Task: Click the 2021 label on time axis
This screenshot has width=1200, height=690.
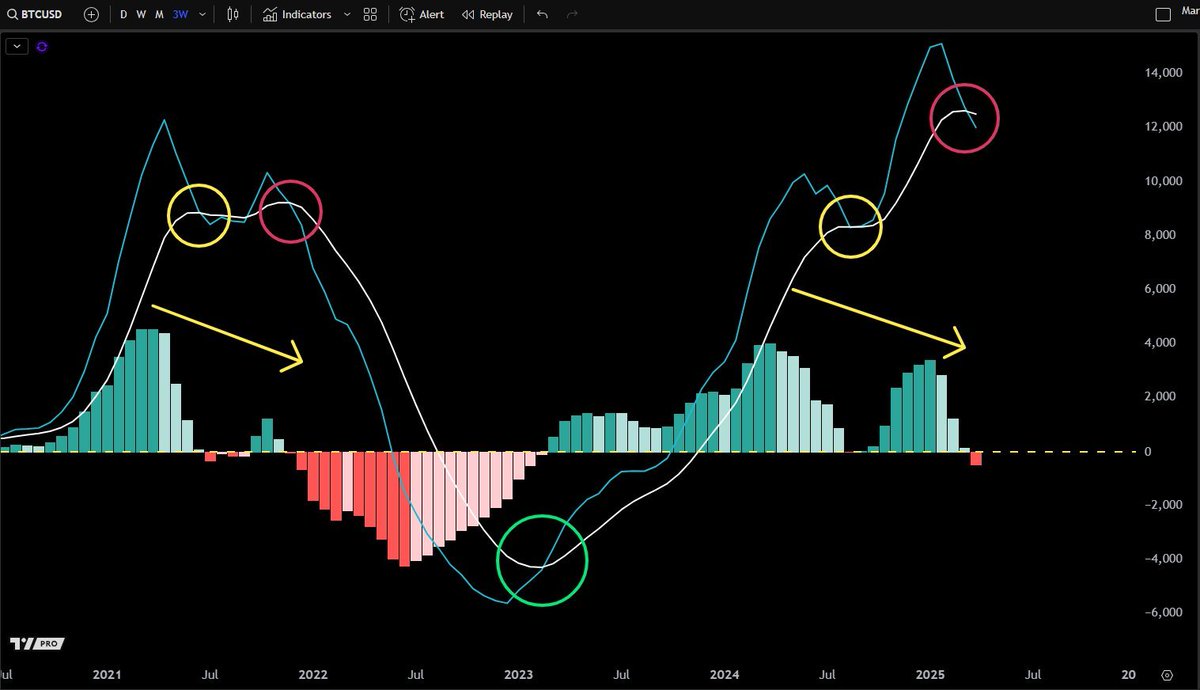Action: click(x=105, y=675)
